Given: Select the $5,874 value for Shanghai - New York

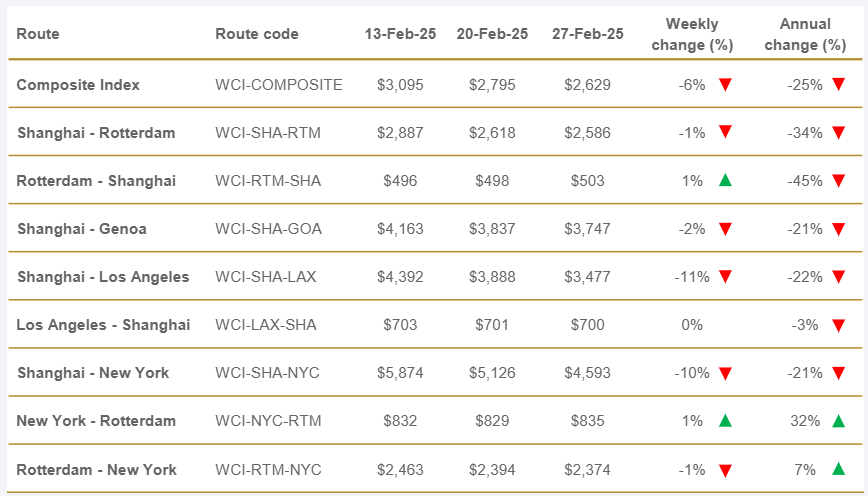Looking at the screenshot, I should point(400,373).
